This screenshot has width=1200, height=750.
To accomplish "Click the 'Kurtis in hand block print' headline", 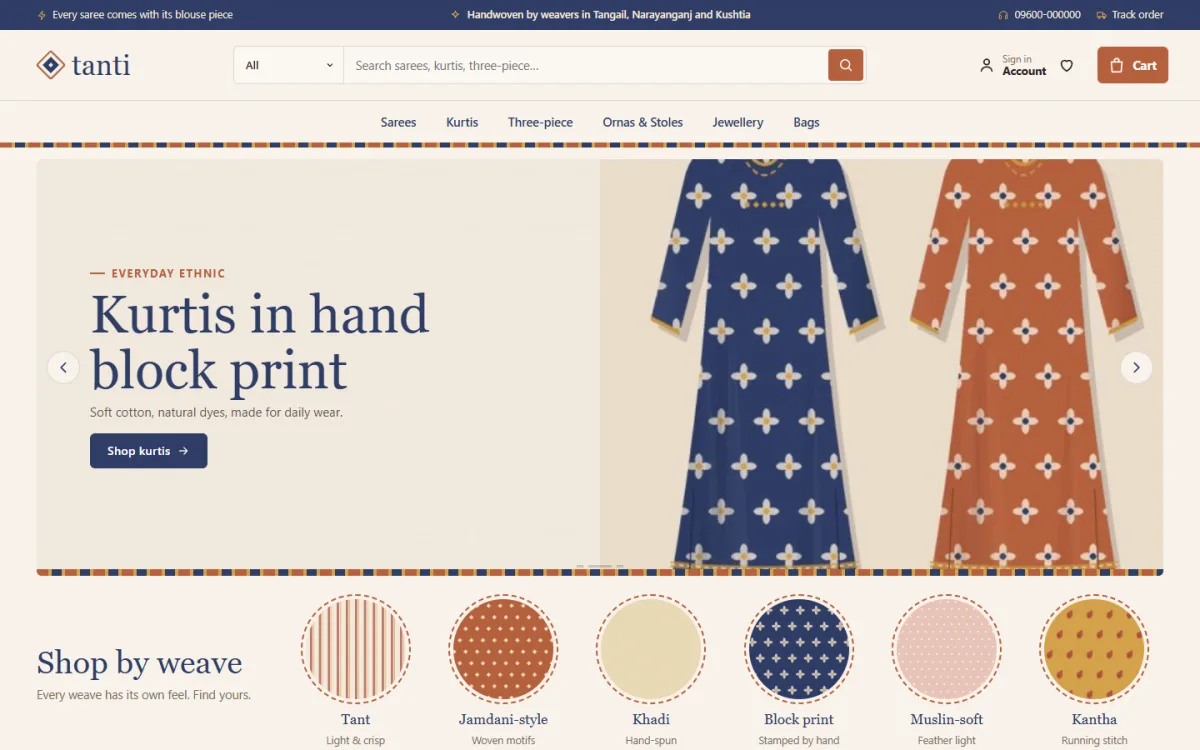I will click(260, 342).
